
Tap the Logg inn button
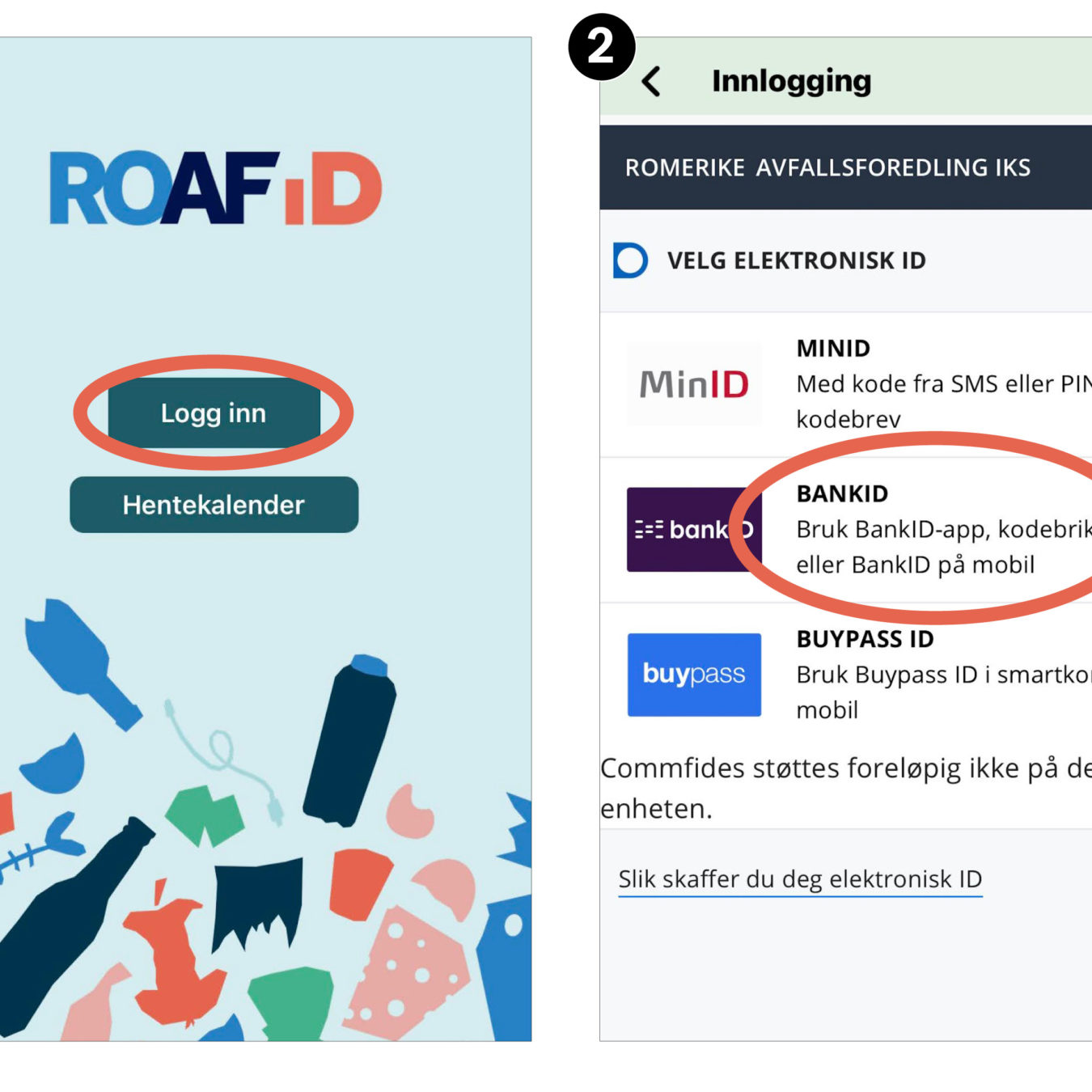tap(214, 413)
